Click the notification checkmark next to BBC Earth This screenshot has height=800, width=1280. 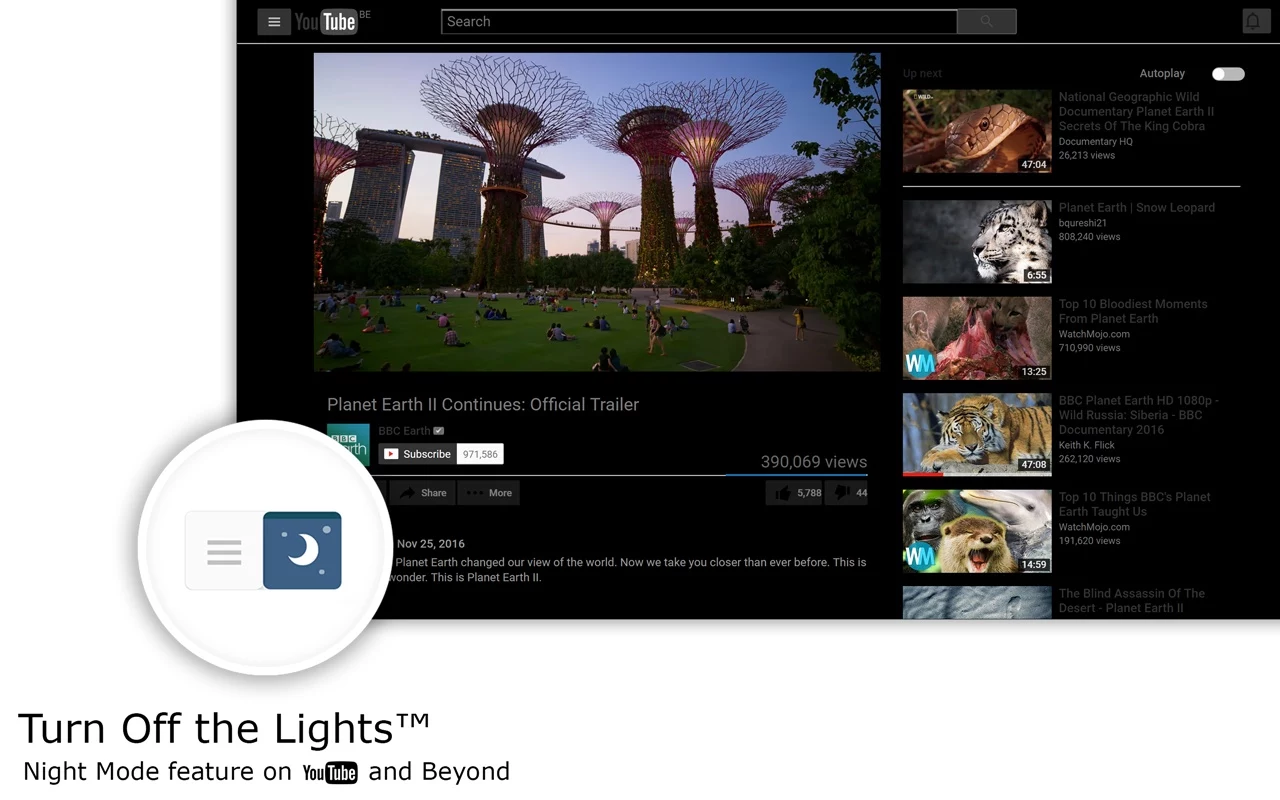pos(438,430)
